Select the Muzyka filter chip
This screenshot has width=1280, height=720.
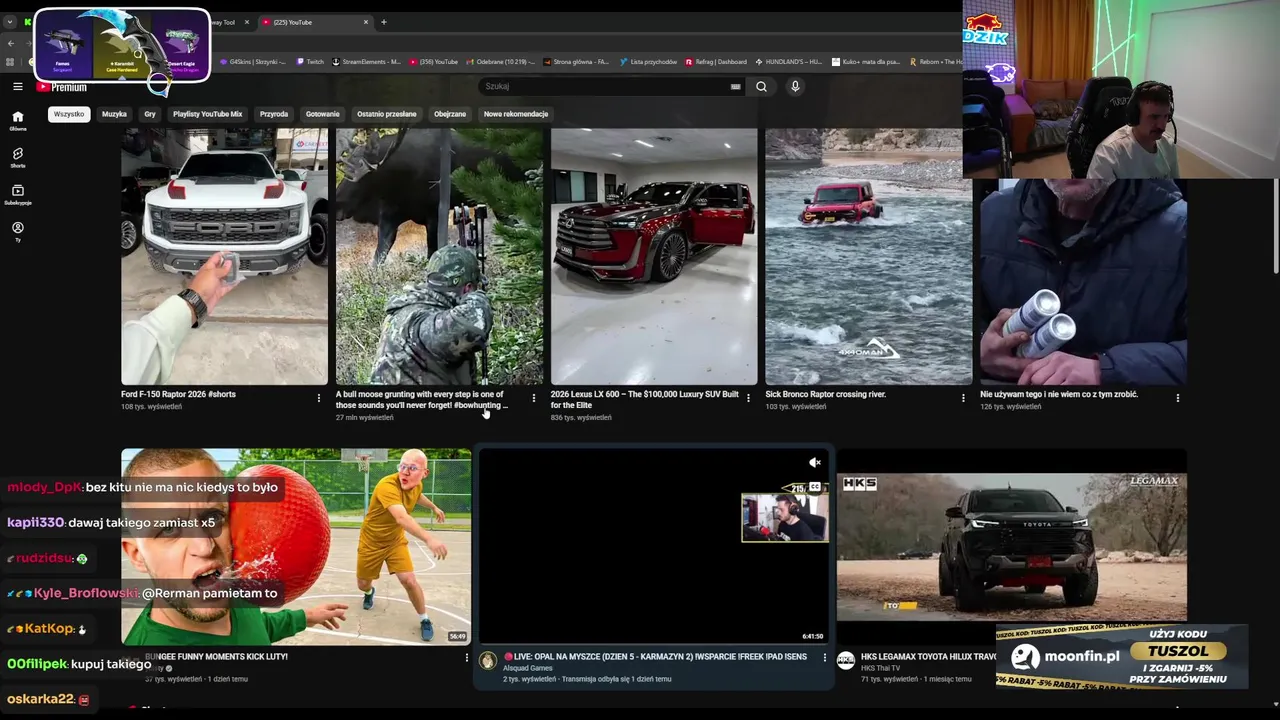point(114,114)
